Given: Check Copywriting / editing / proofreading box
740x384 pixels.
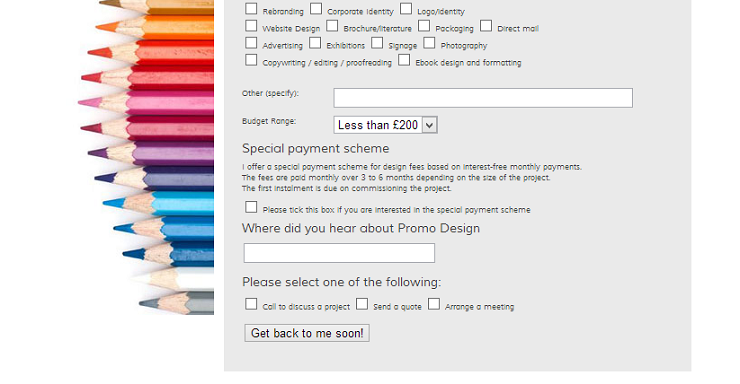Looking at the screenshot, I should coord(251,60).
